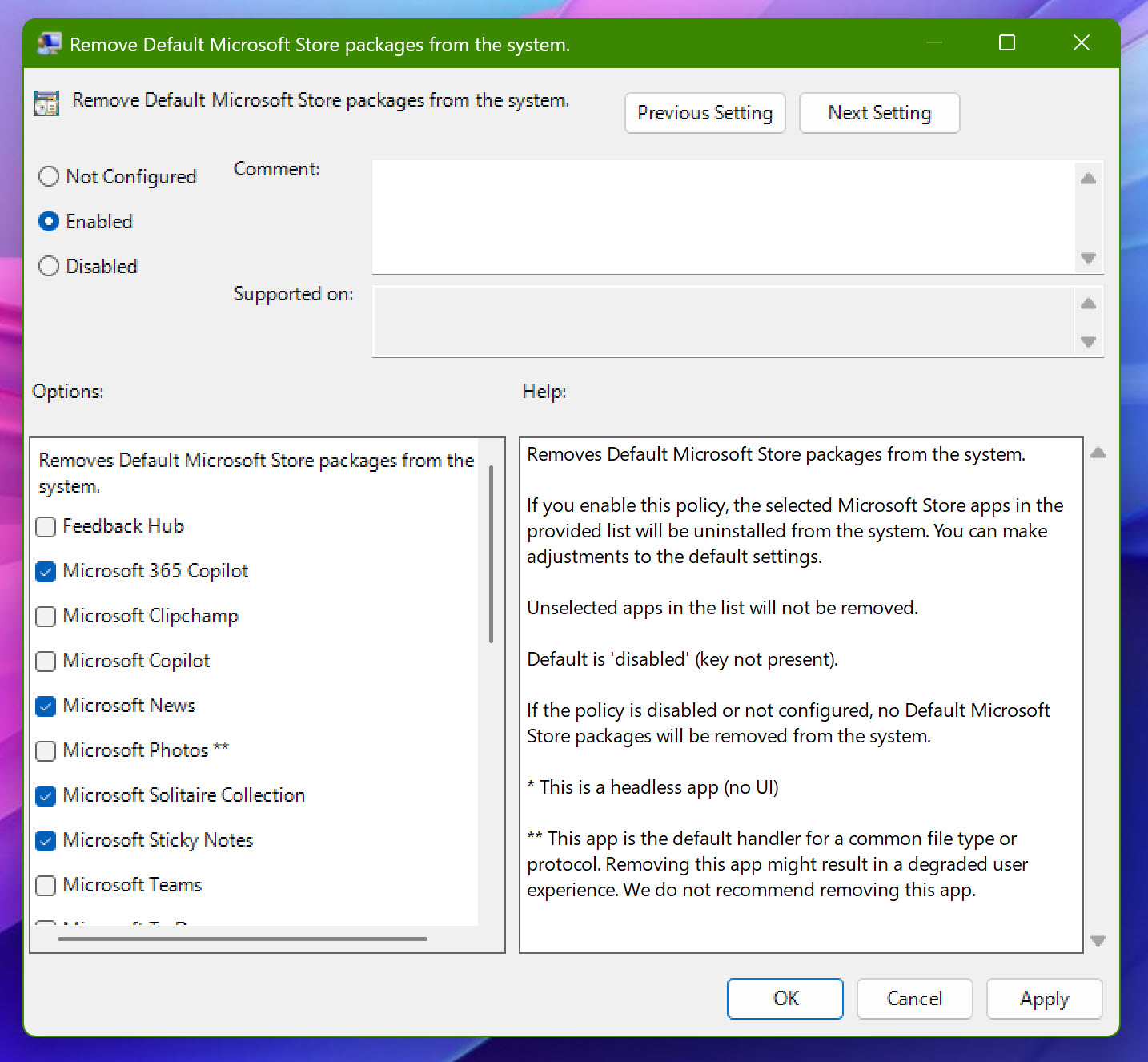This screenshot has width=1148, height=1062.
Task: Apply the policy changes
Action: pos(1044,999)
